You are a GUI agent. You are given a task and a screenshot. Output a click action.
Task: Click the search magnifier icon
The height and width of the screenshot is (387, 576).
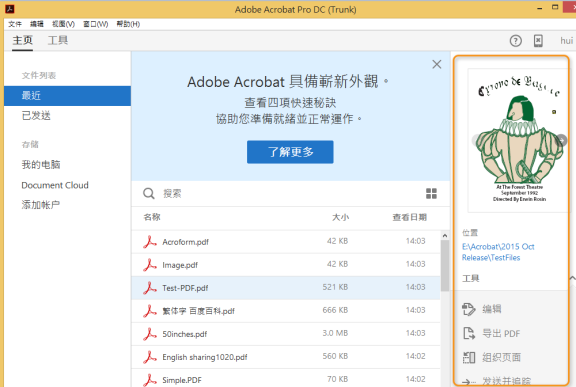(x=149, y=193)
